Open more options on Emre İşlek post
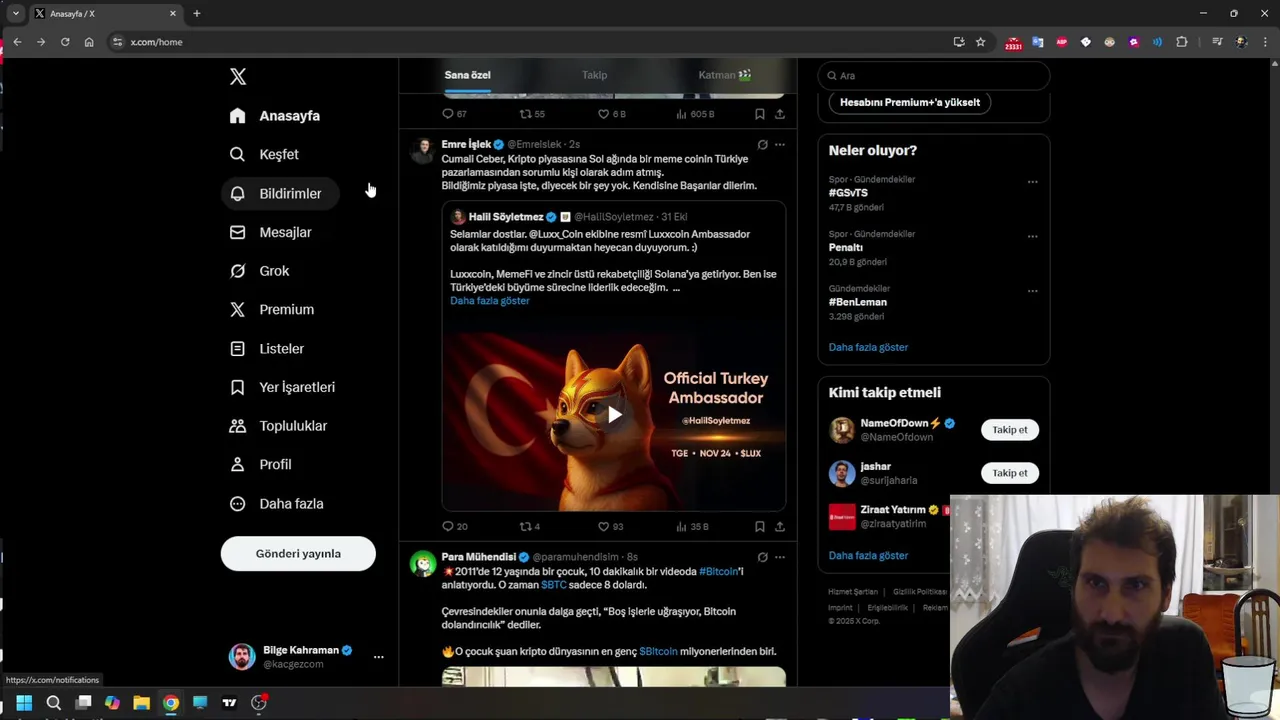Viewport: 1280px width, 720px height. (x=780, y=145)
